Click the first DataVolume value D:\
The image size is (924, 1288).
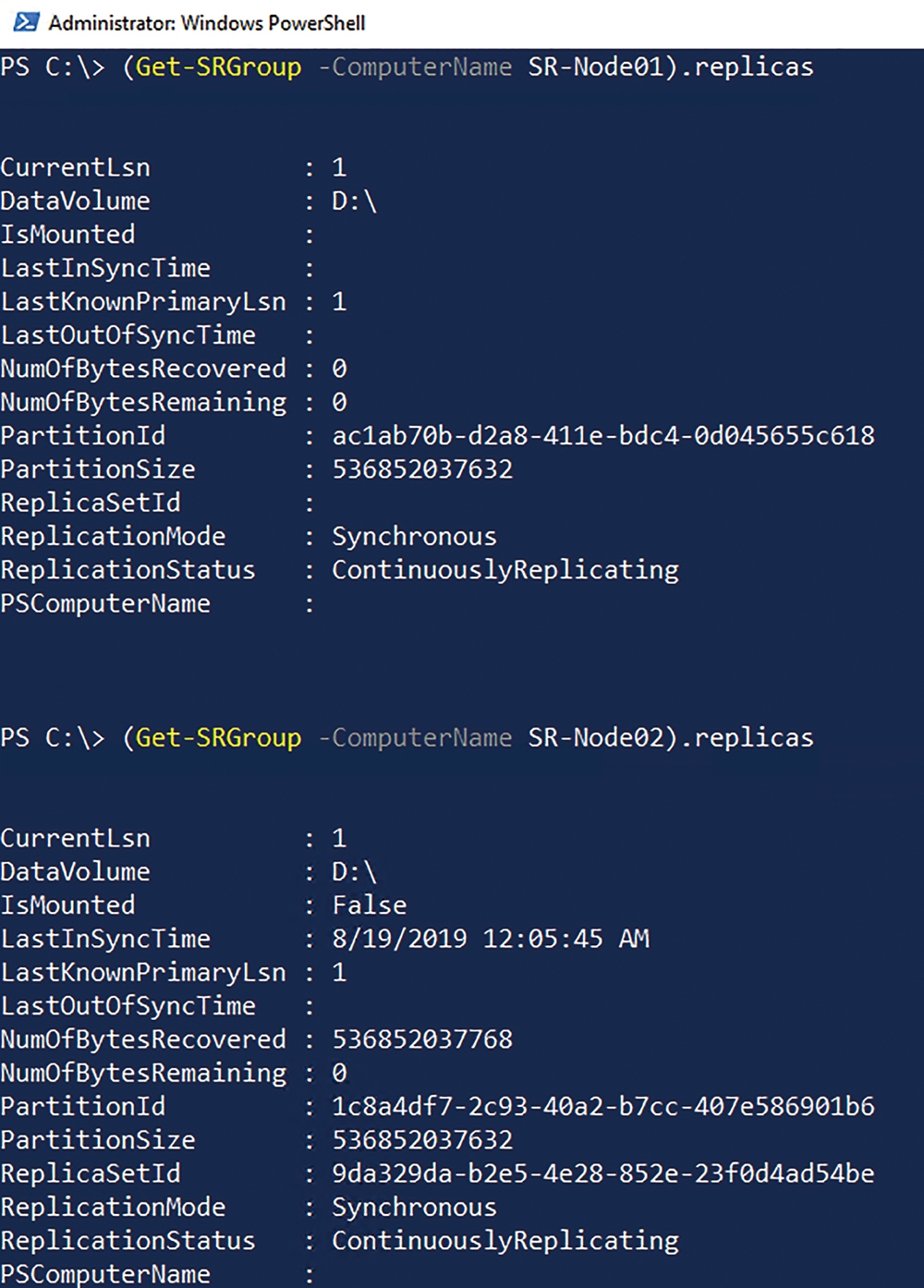[355, 200]
